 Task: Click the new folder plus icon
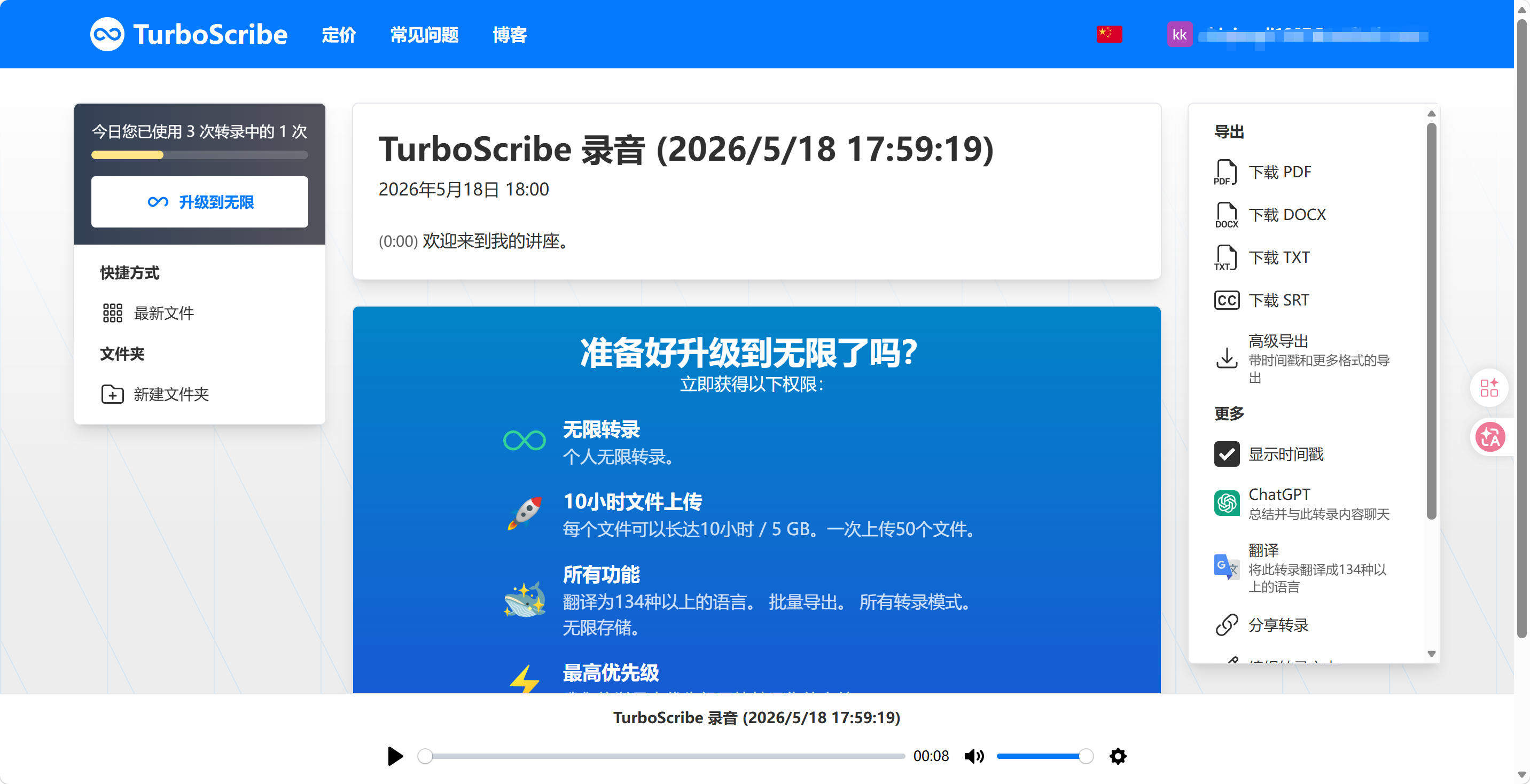click(112, 394)
